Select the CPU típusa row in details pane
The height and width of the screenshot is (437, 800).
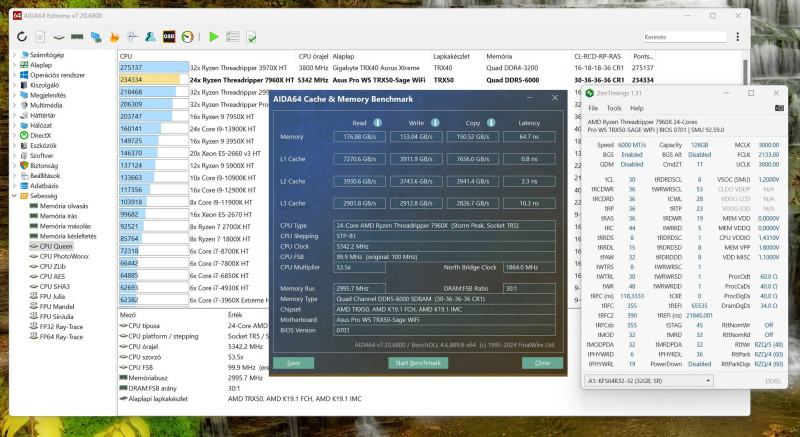(144, 326)
